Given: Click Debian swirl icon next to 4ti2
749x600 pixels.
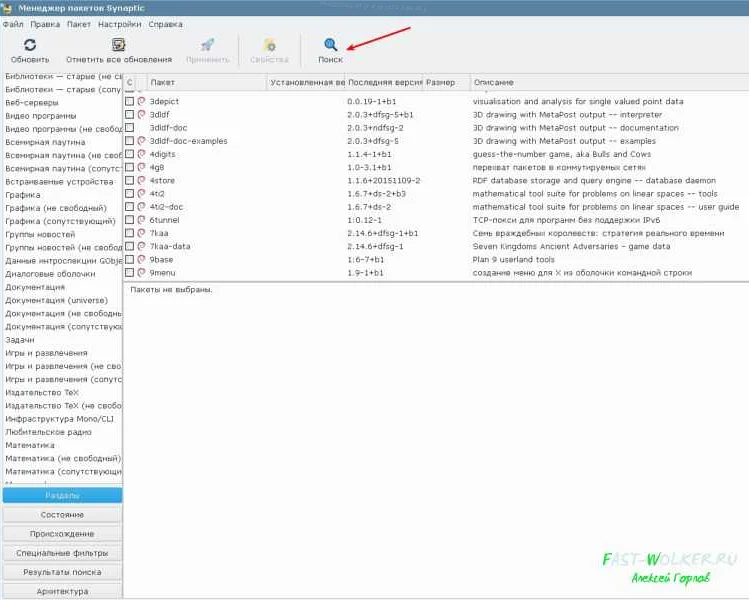Looking at the screenshot, I should pyautogui.click(x=141, y=193).
